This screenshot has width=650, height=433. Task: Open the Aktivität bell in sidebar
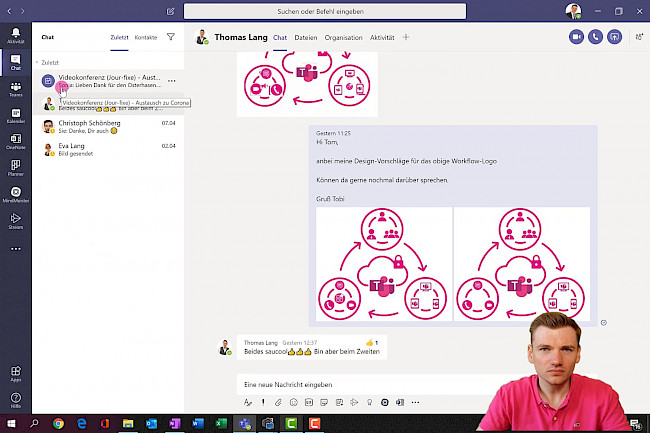(x=16, y=36)
